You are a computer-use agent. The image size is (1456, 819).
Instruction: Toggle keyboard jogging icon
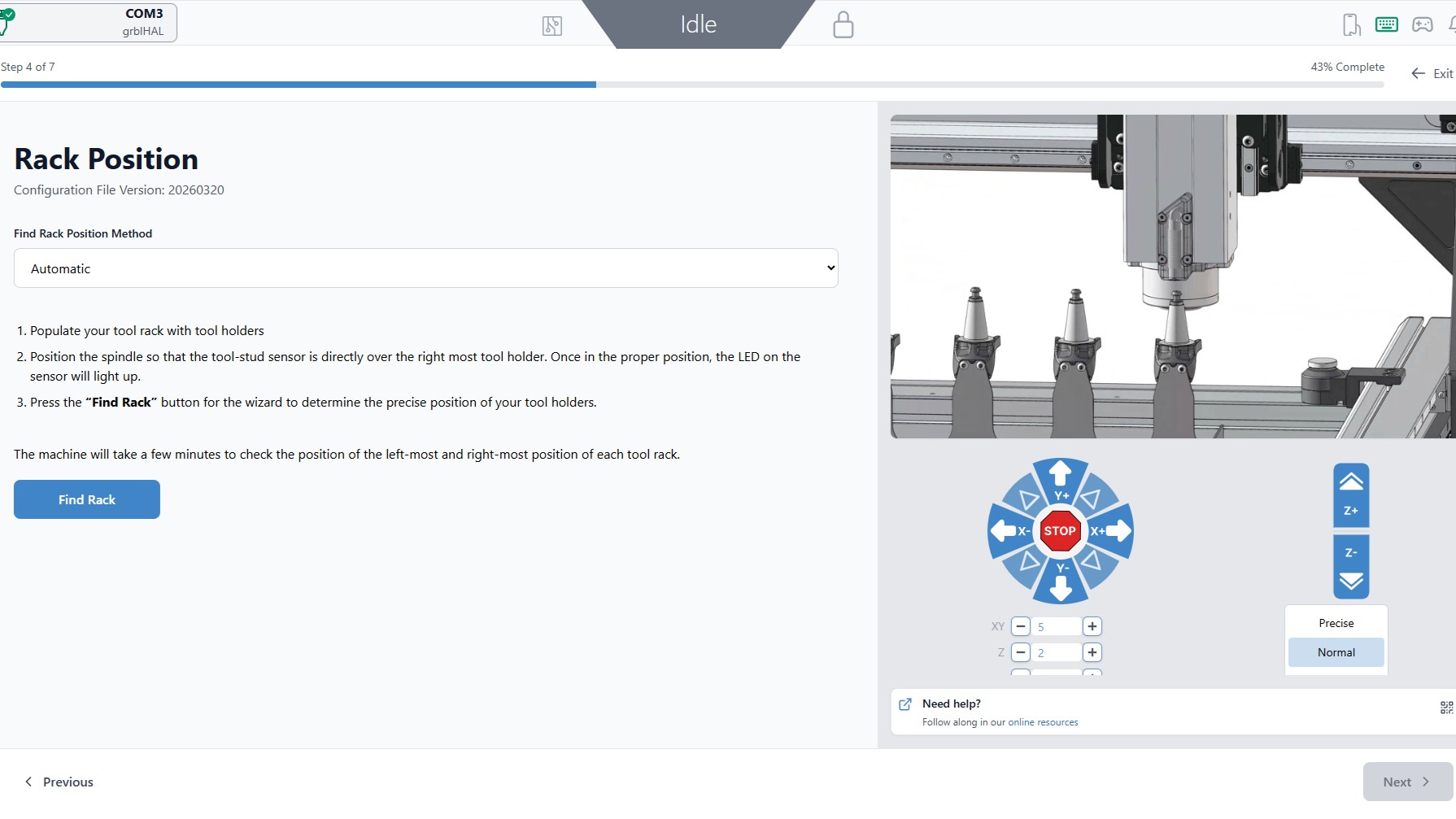point(1386,24)
